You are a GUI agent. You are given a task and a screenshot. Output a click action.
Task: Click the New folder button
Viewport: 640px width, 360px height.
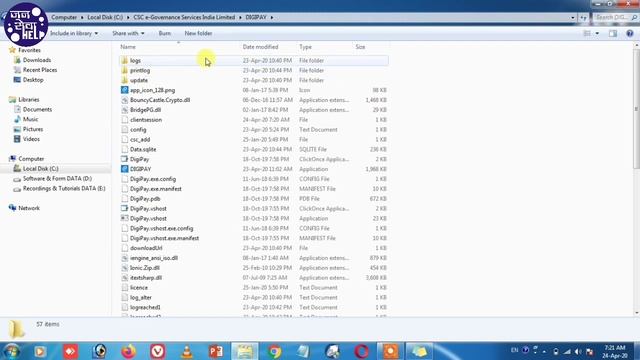coord(198,33)
